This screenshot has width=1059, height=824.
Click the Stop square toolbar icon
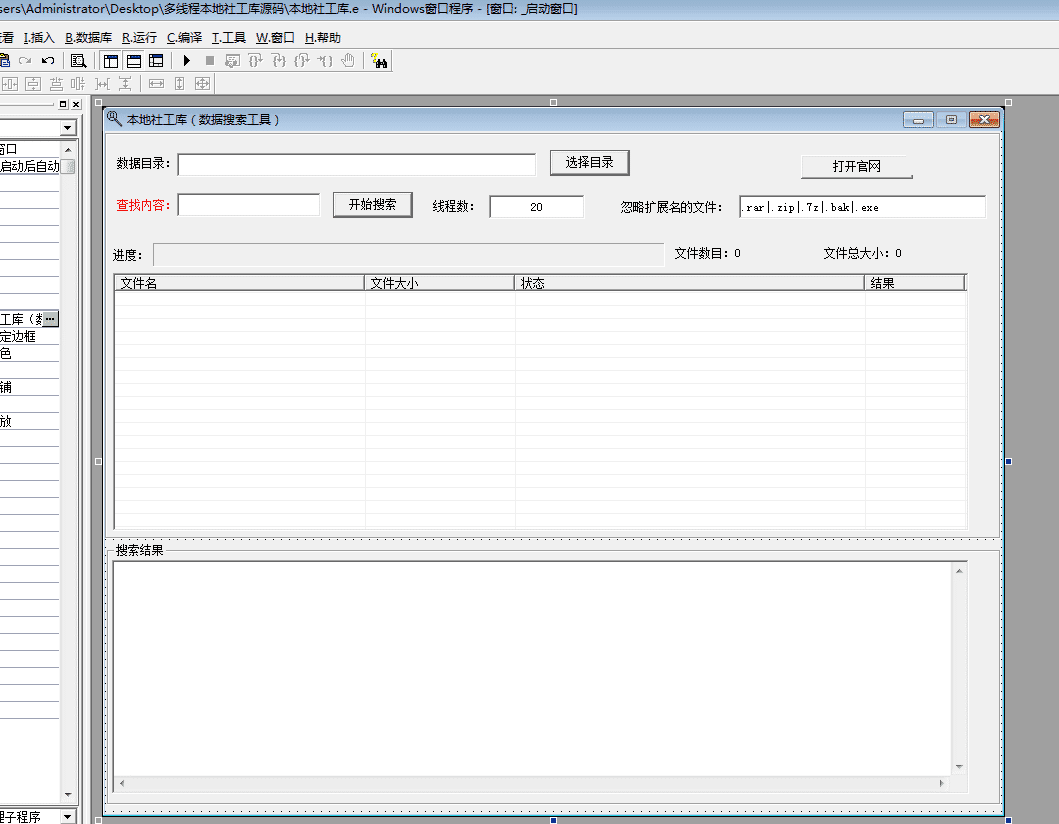tap(210, 61)
